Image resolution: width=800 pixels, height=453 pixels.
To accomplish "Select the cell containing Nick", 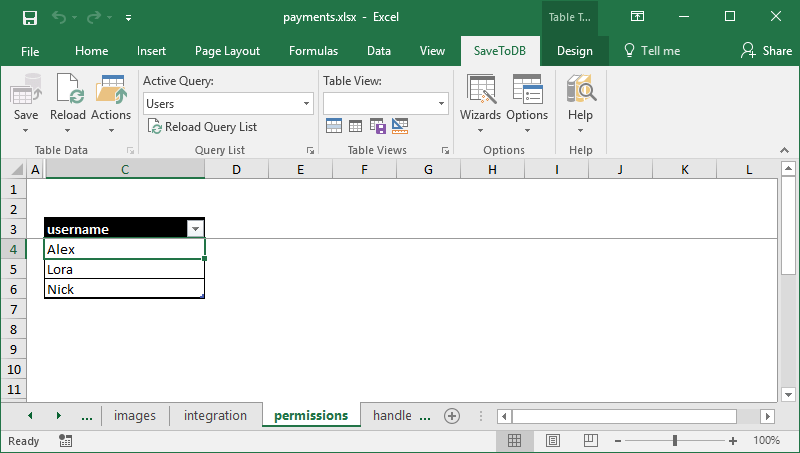I will (x=124, y=289).
